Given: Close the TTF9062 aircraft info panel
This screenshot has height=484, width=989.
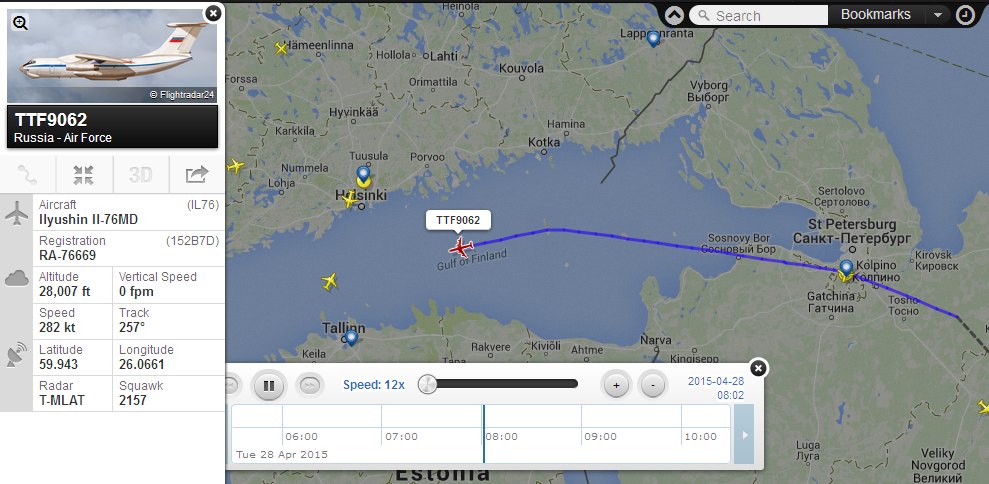Looking at the screenshot, I should [x=214, y=13].
